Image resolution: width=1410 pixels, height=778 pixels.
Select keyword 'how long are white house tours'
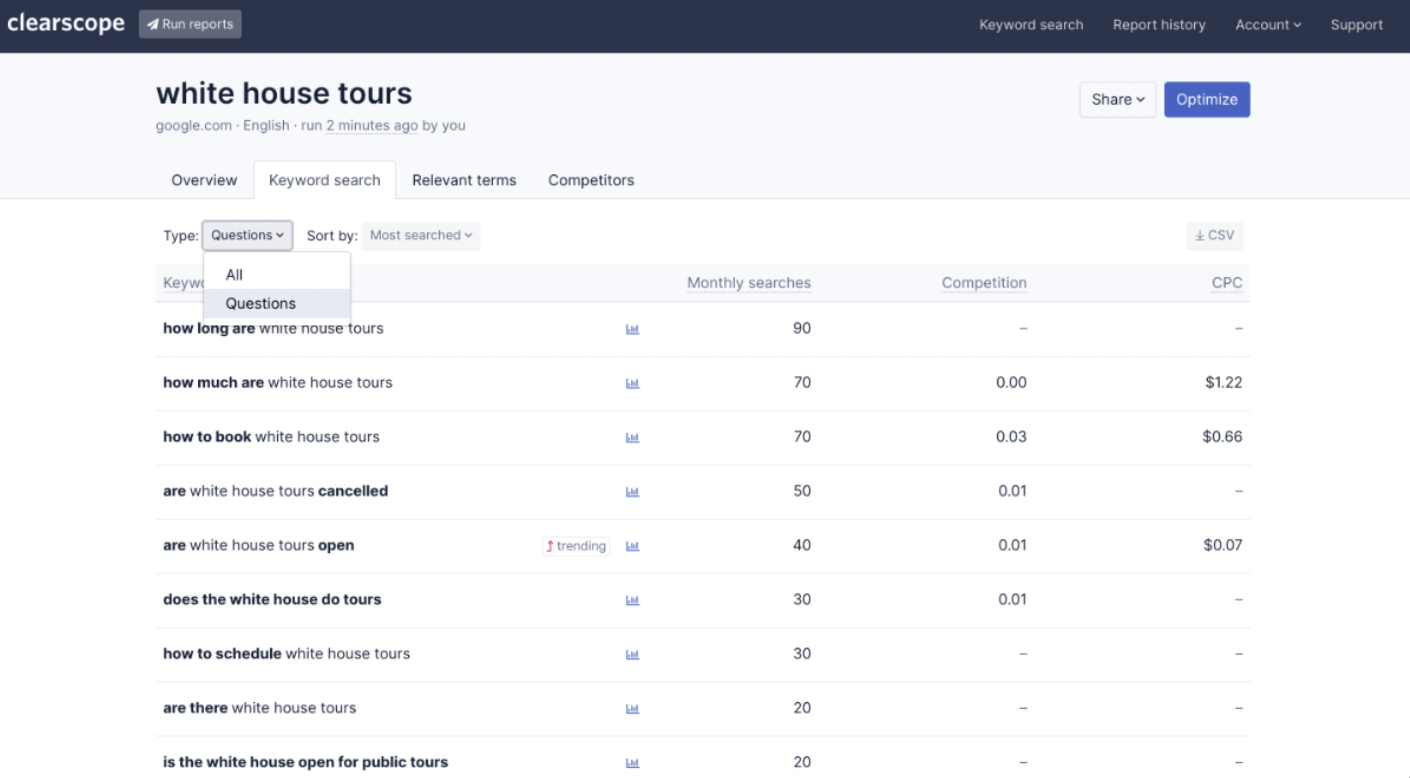click(273, 329)
